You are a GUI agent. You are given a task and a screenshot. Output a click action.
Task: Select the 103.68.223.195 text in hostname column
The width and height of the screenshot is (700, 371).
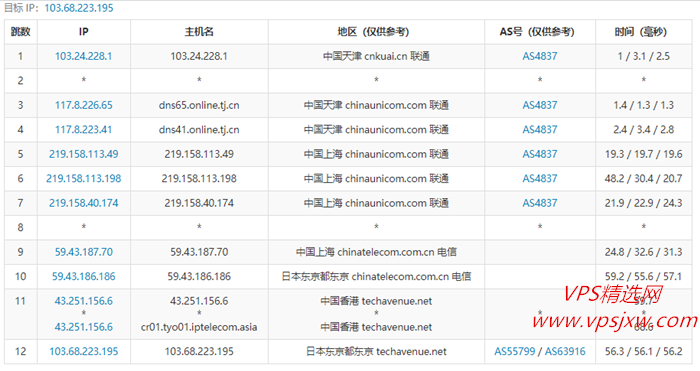click(x=199, y=352)
